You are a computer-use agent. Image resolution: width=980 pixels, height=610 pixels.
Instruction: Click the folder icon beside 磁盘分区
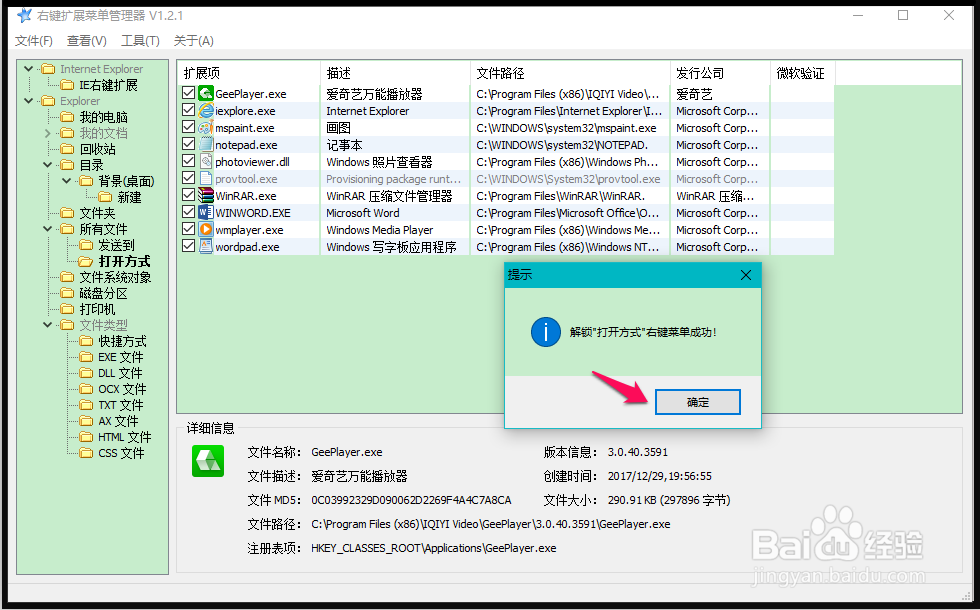pos(68,293)
